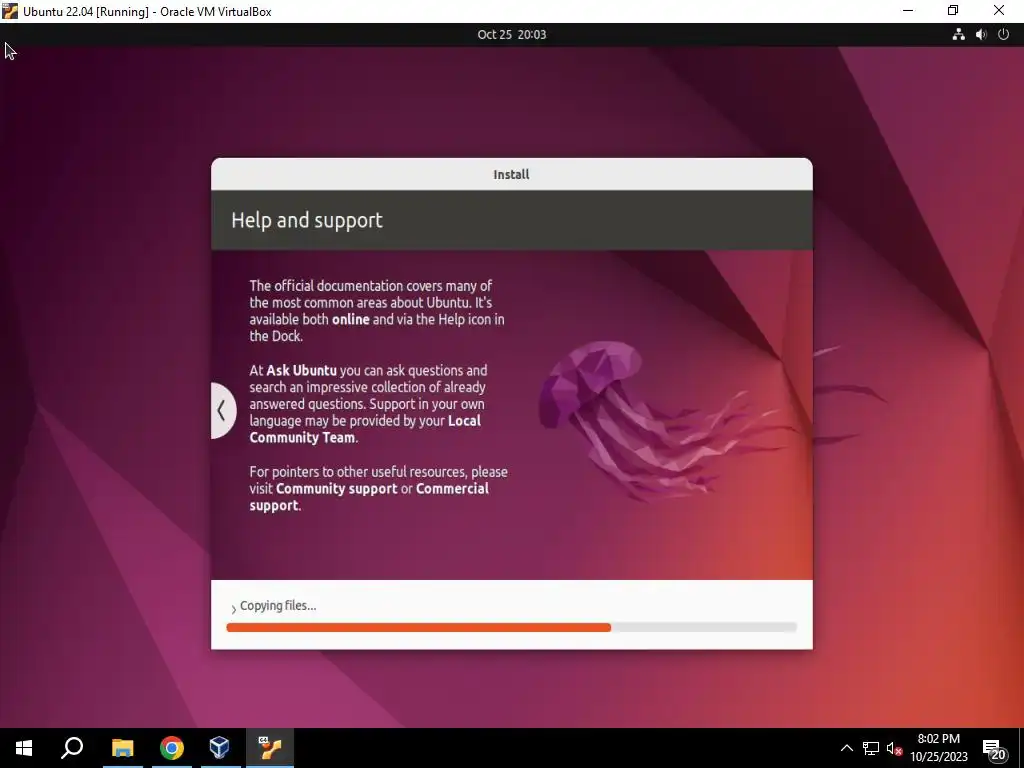1024x768 pixels.
Task: Click the installation progress bar
Action: pyautogui.click(x=511, y=628)
